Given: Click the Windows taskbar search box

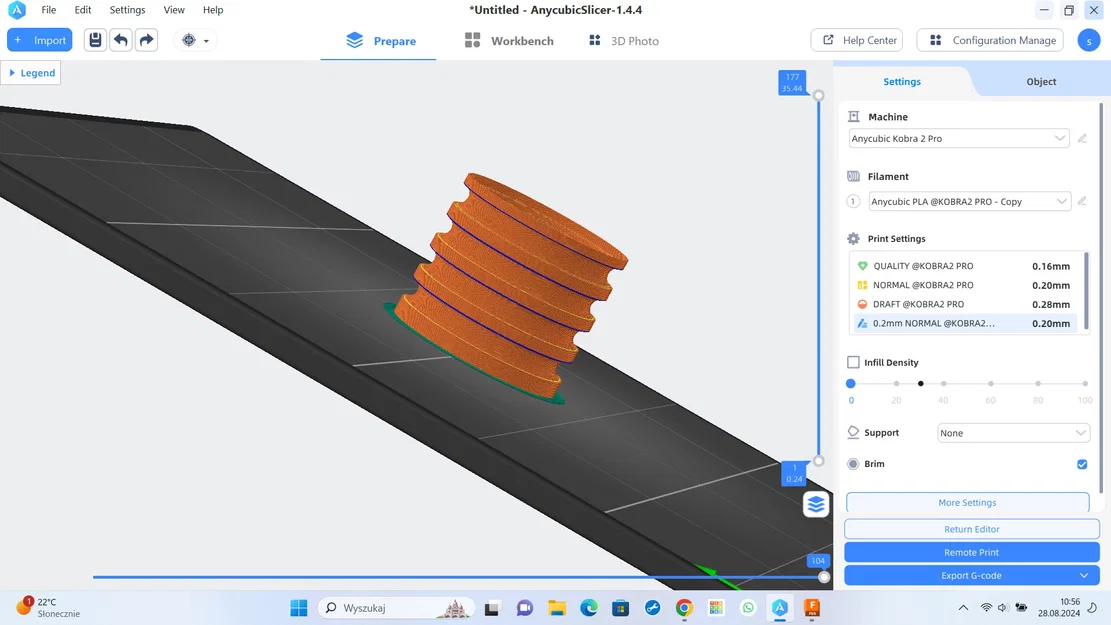Looking at the screenshot, I should 395,608.
